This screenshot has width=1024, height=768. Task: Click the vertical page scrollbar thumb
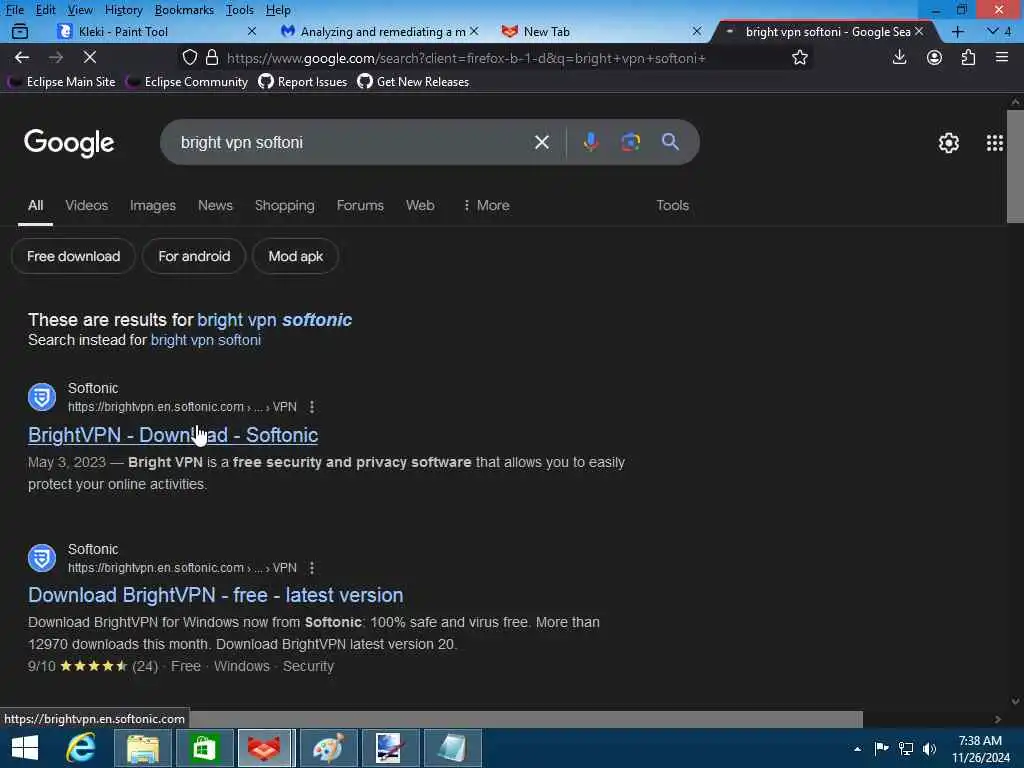click(1015, 167)
